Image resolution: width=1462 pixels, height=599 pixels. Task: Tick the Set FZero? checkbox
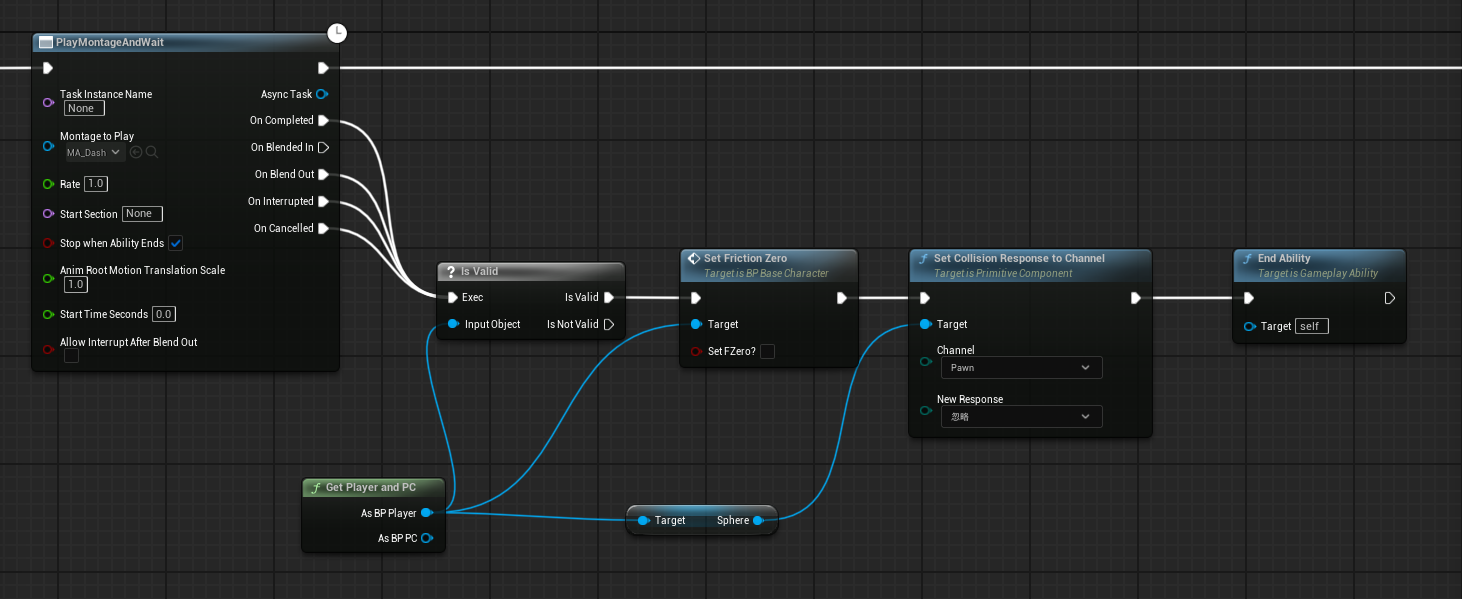pyautogui.click(x=767, y=351)
